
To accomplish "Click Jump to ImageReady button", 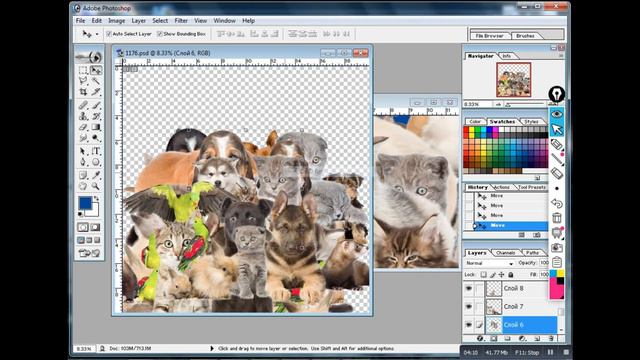I will click(x=89, y=253).
